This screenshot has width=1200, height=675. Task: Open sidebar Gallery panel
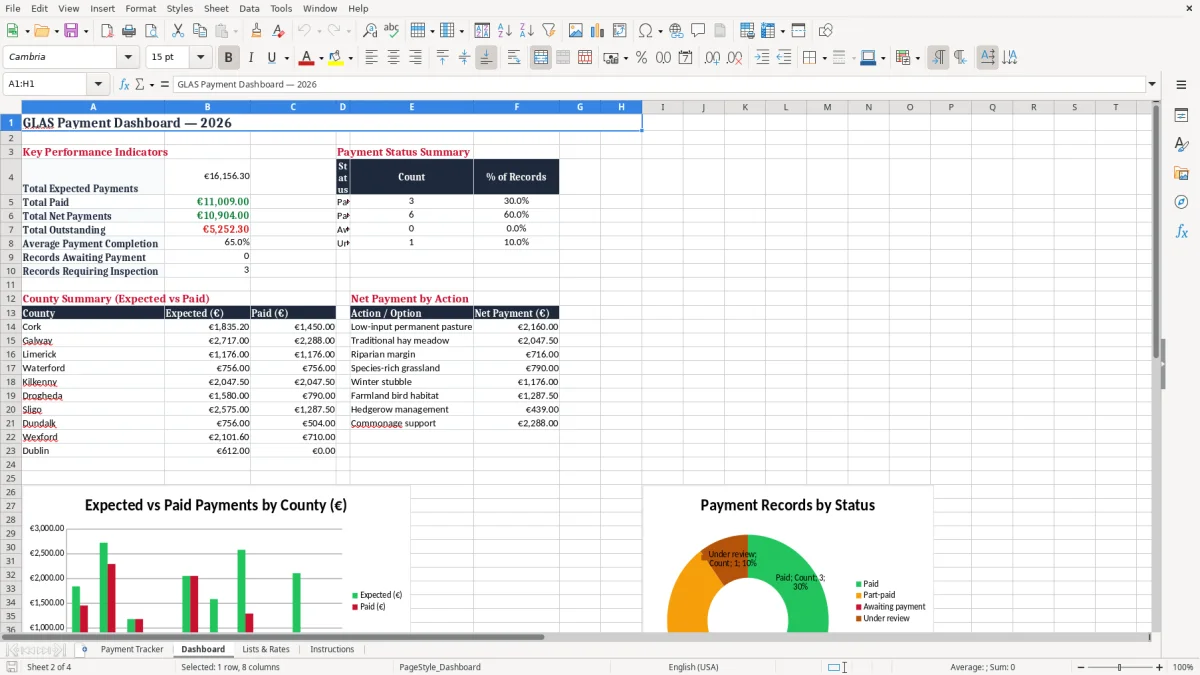[x=1181, y=173]
